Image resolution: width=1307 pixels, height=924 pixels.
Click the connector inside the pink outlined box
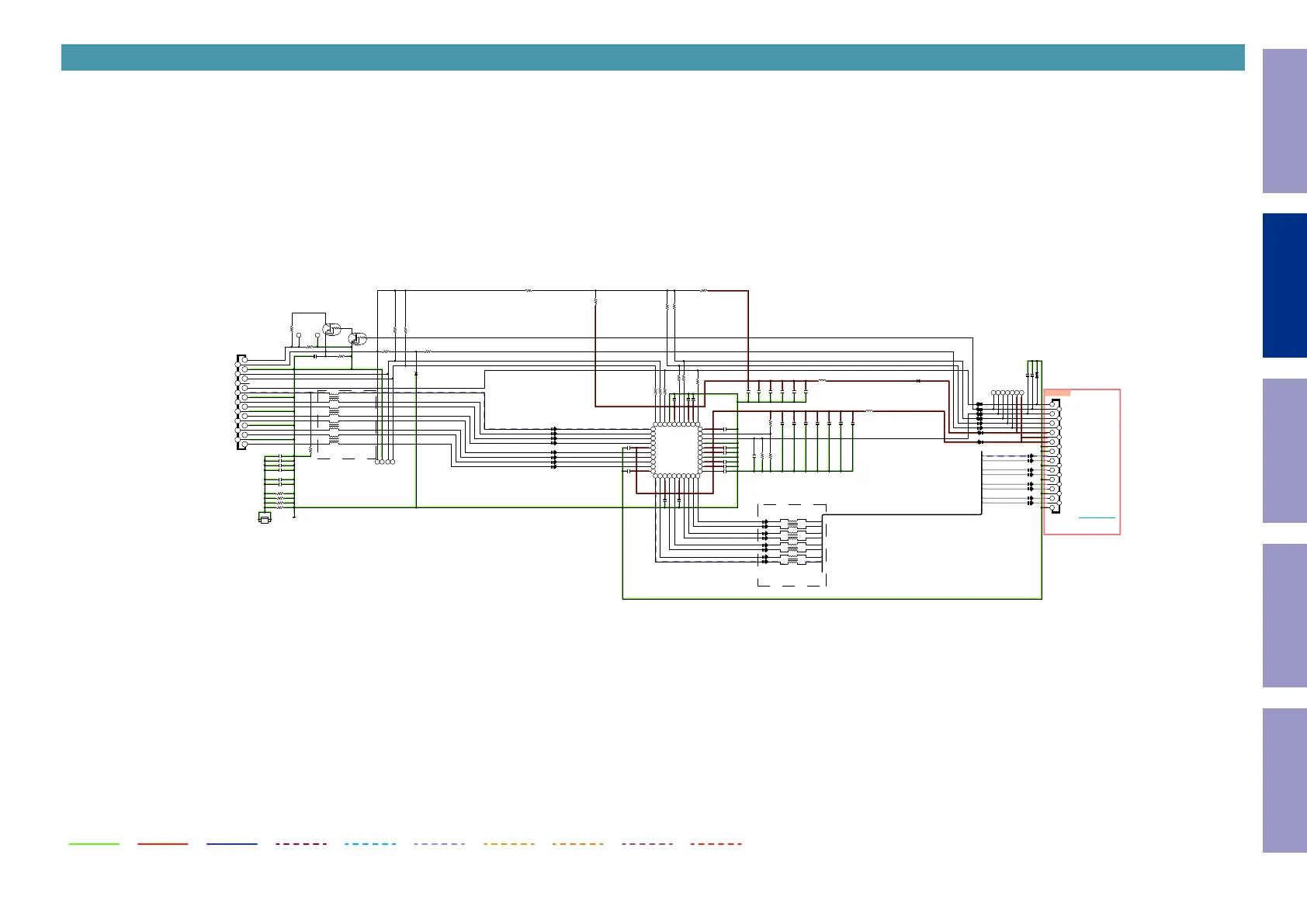[1054, 456]
